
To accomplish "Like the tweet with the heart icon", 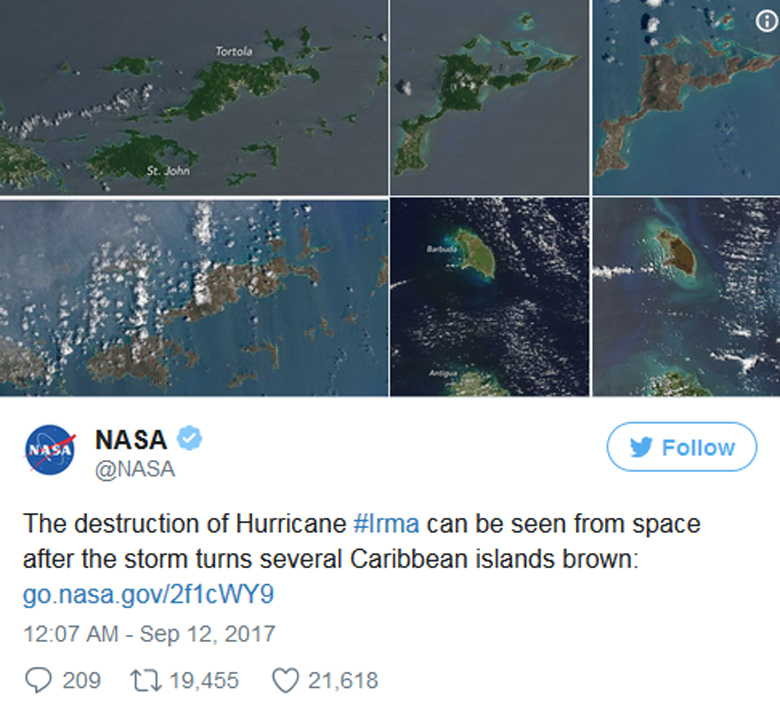I will pos(286,680).
